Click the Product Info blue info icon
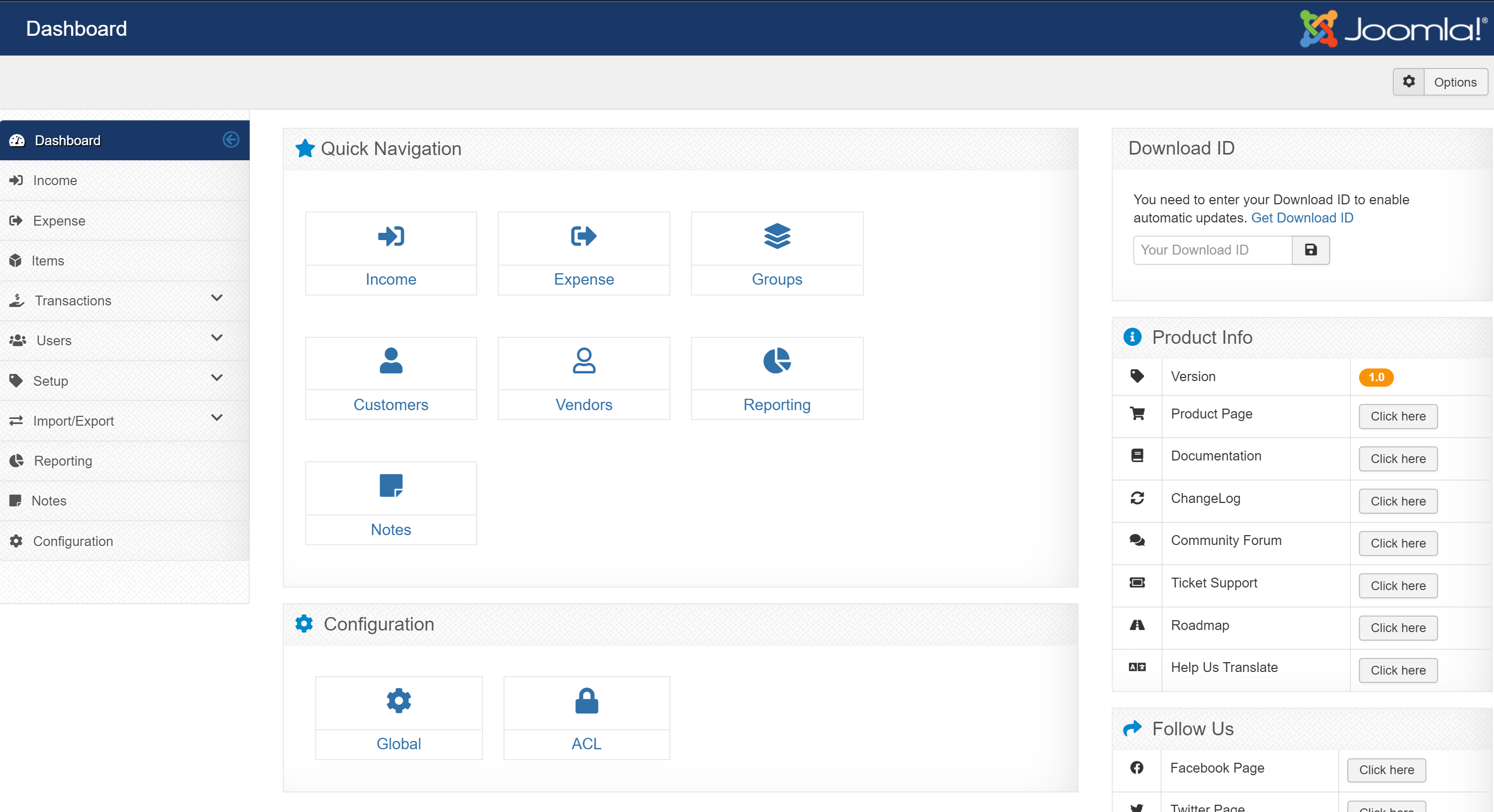This screenshot has height=812, width=1494. [1132, 337]
